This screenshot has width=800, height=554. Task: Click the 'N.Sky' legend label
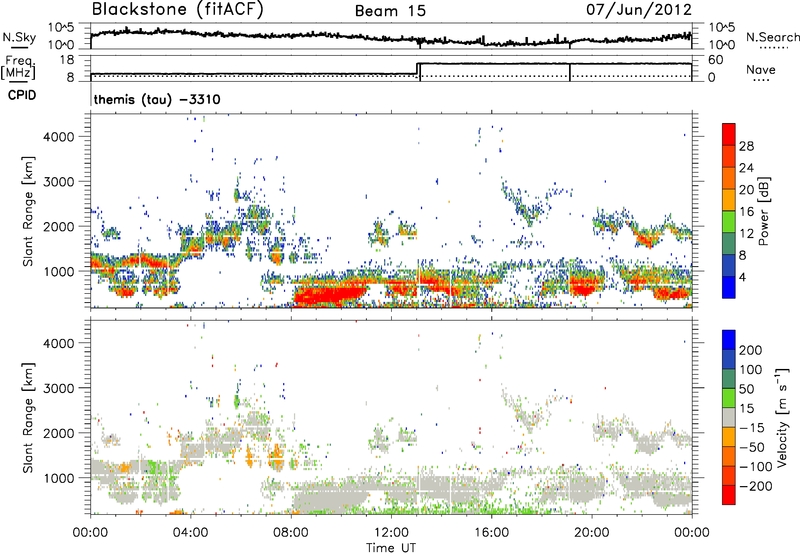(x=19, y=37)
